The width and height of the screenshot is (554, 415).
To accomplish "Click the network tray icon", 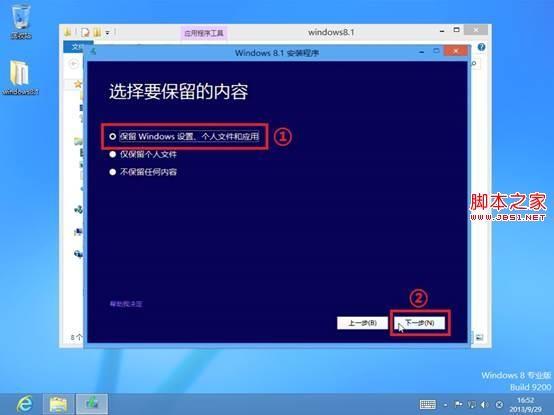I will pos(472,404).
